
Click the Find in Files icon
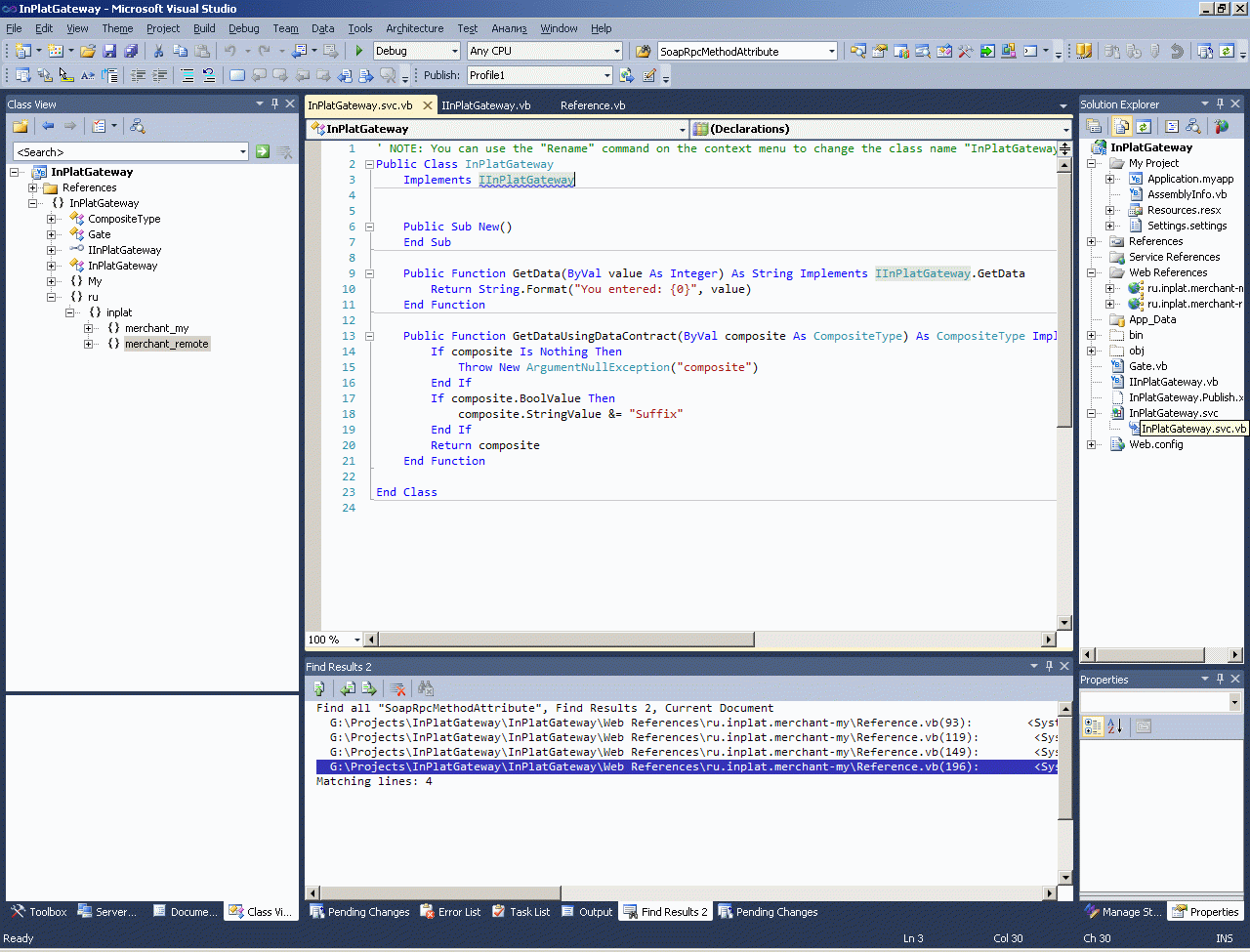(x=643, y=51)
